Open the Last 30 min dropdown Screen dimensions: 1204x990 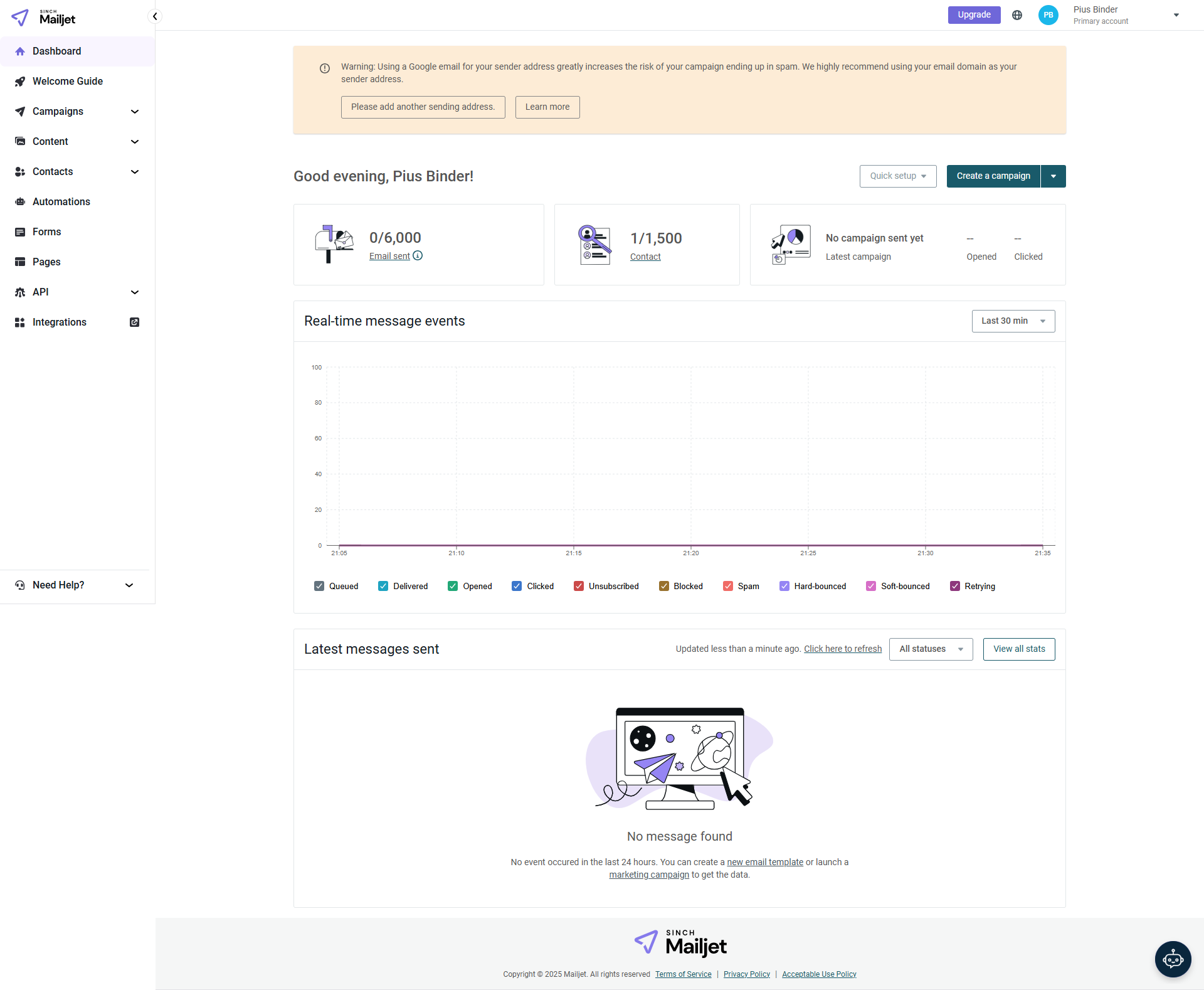[1013, 321]
